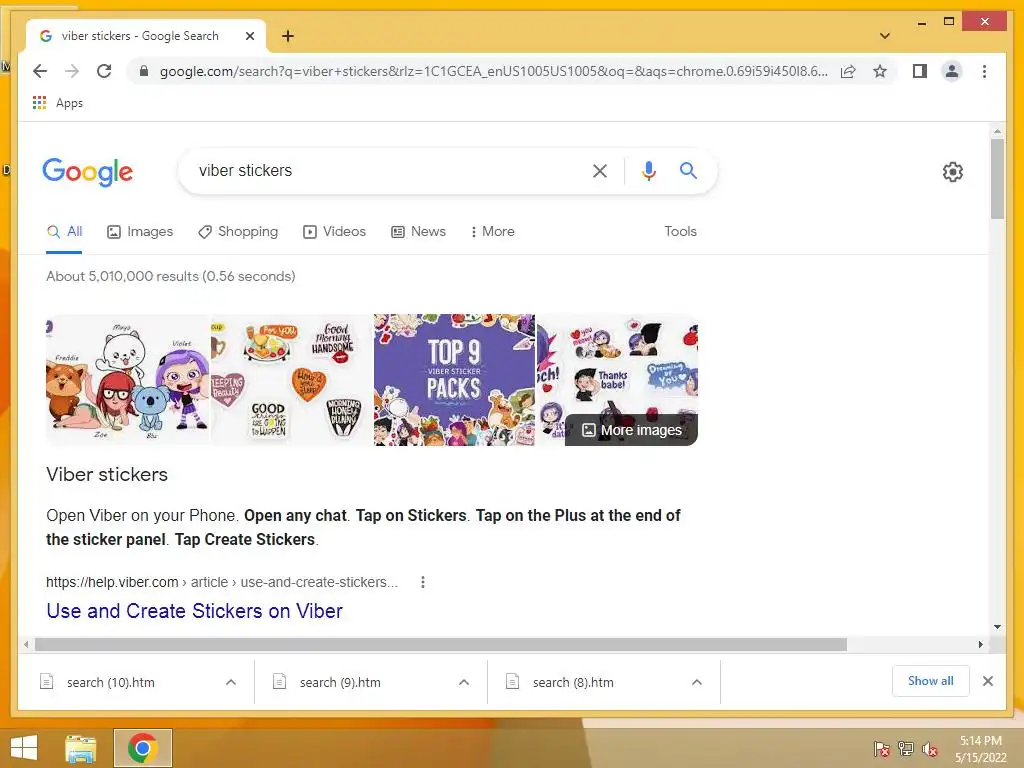This screenshot has width=1024, height=768.
Task: Open File Explorer from the taskbar
Action: [x=81, y=748]
